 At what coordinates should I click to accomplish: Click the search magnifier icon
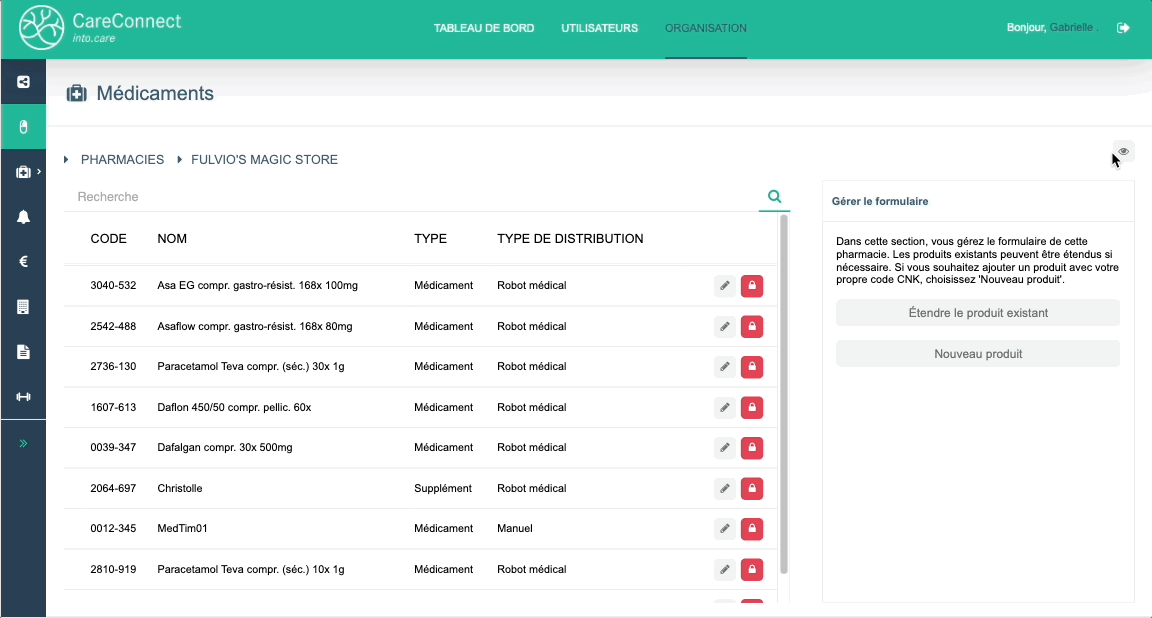(774, 196)
